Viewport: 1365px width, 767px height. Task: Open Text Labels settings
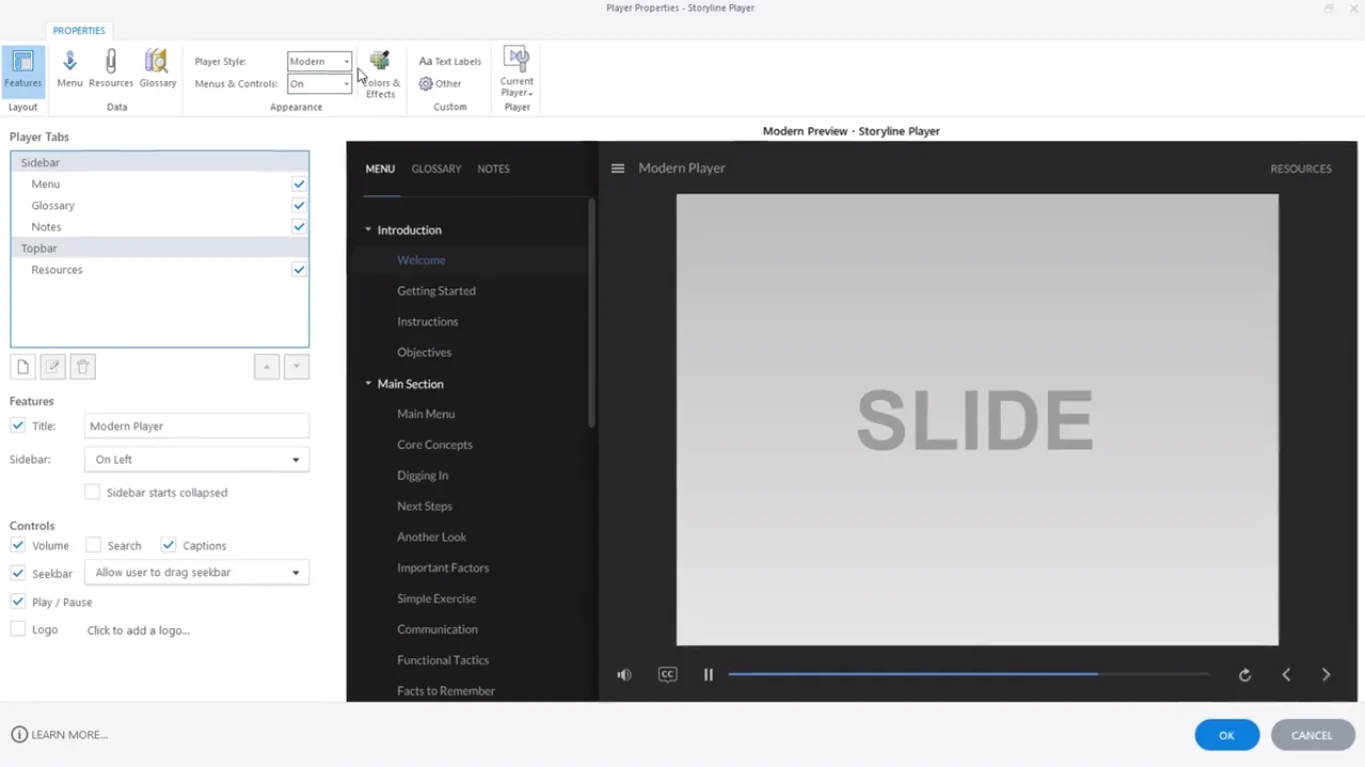point(450,61)
